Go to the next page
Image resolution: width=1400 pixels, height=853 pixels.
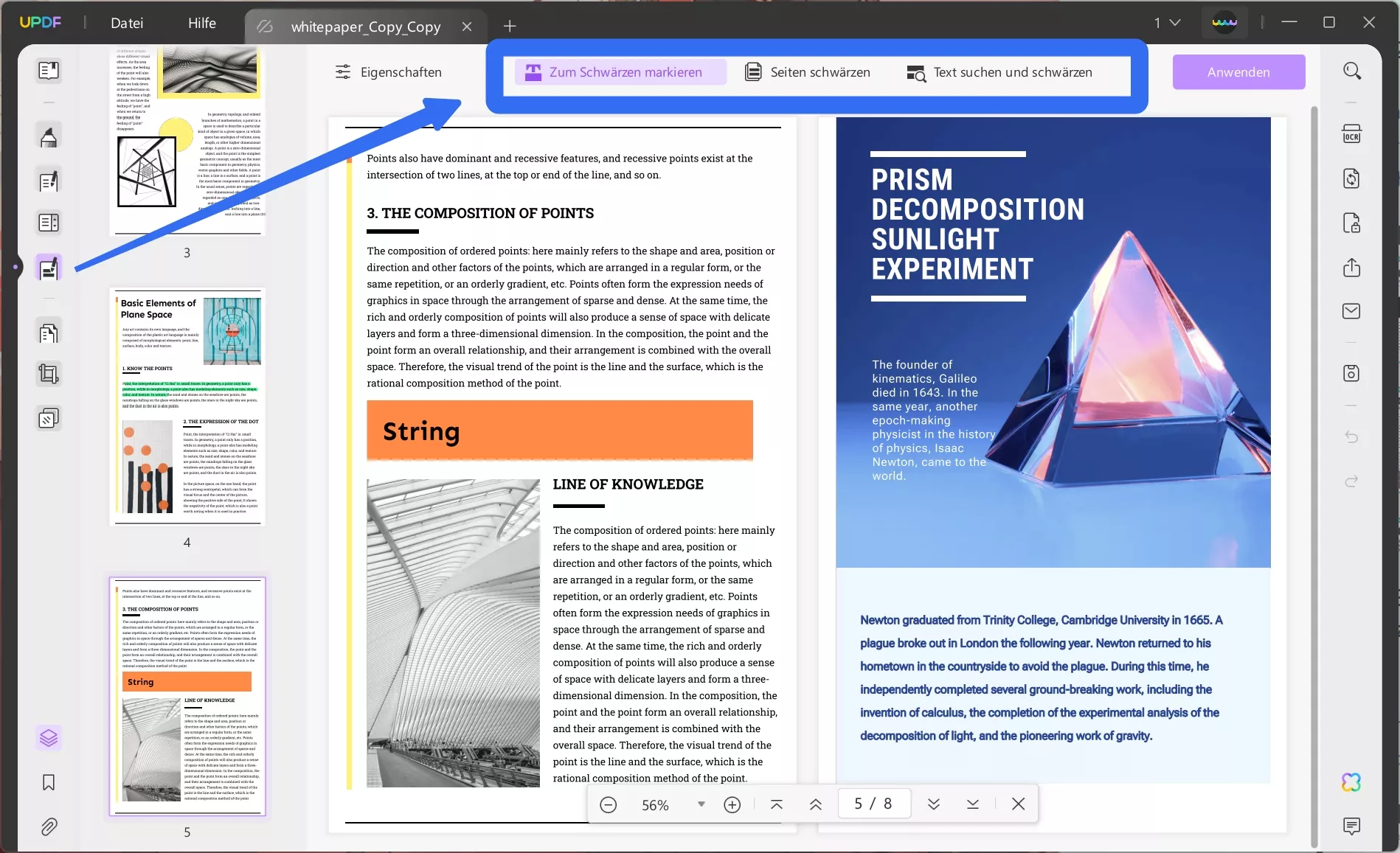tap(934, 804)
